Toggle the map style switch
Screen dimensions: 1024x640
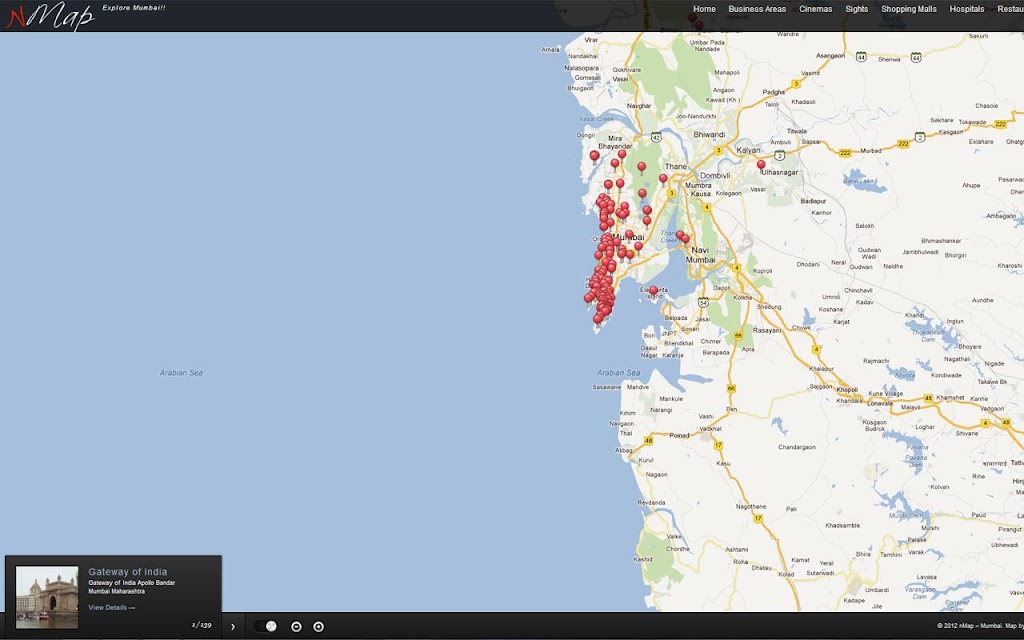pos(266,626)
